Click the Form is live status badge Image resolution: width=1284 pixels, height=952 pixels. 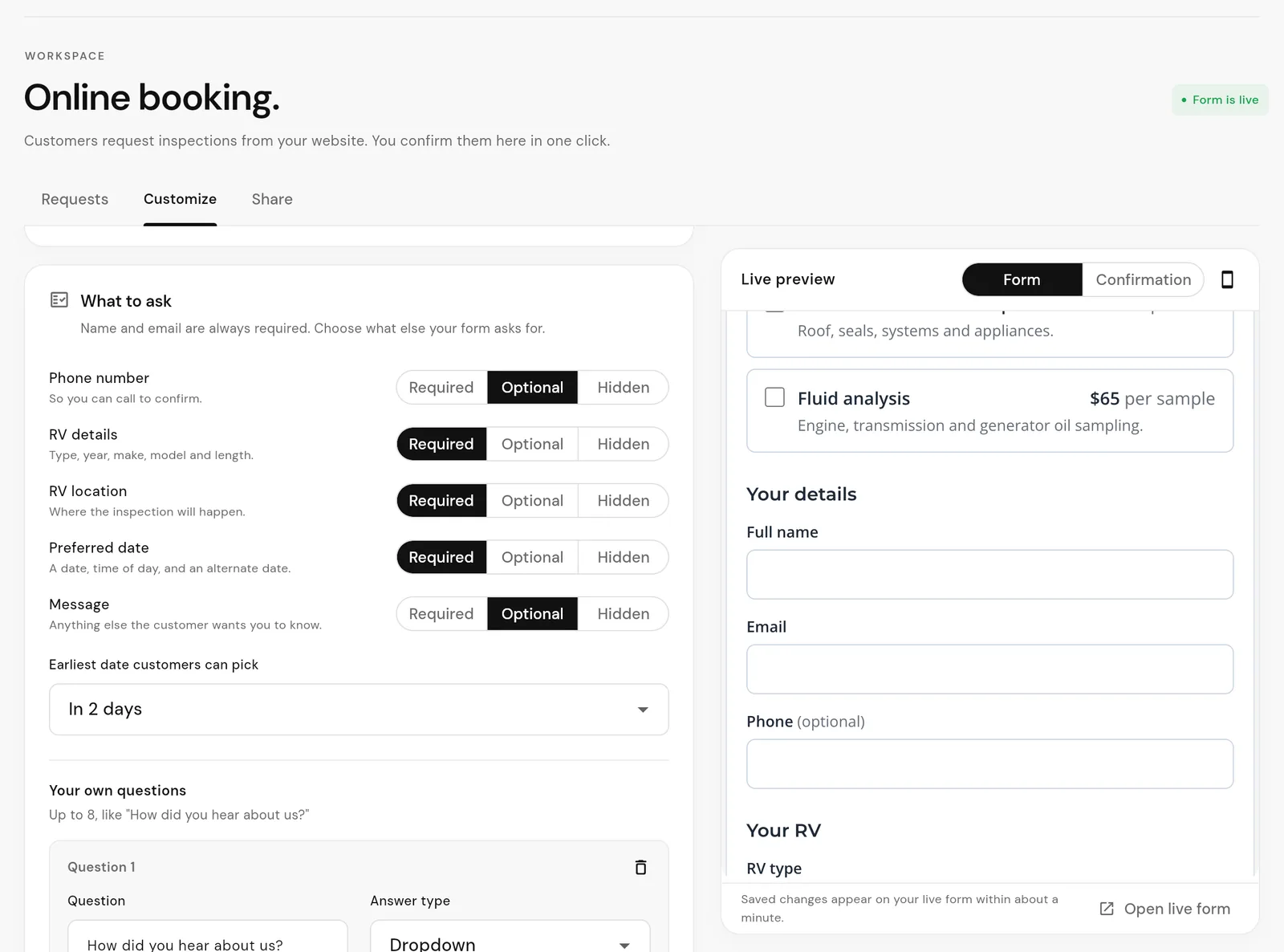point(1220,100)
